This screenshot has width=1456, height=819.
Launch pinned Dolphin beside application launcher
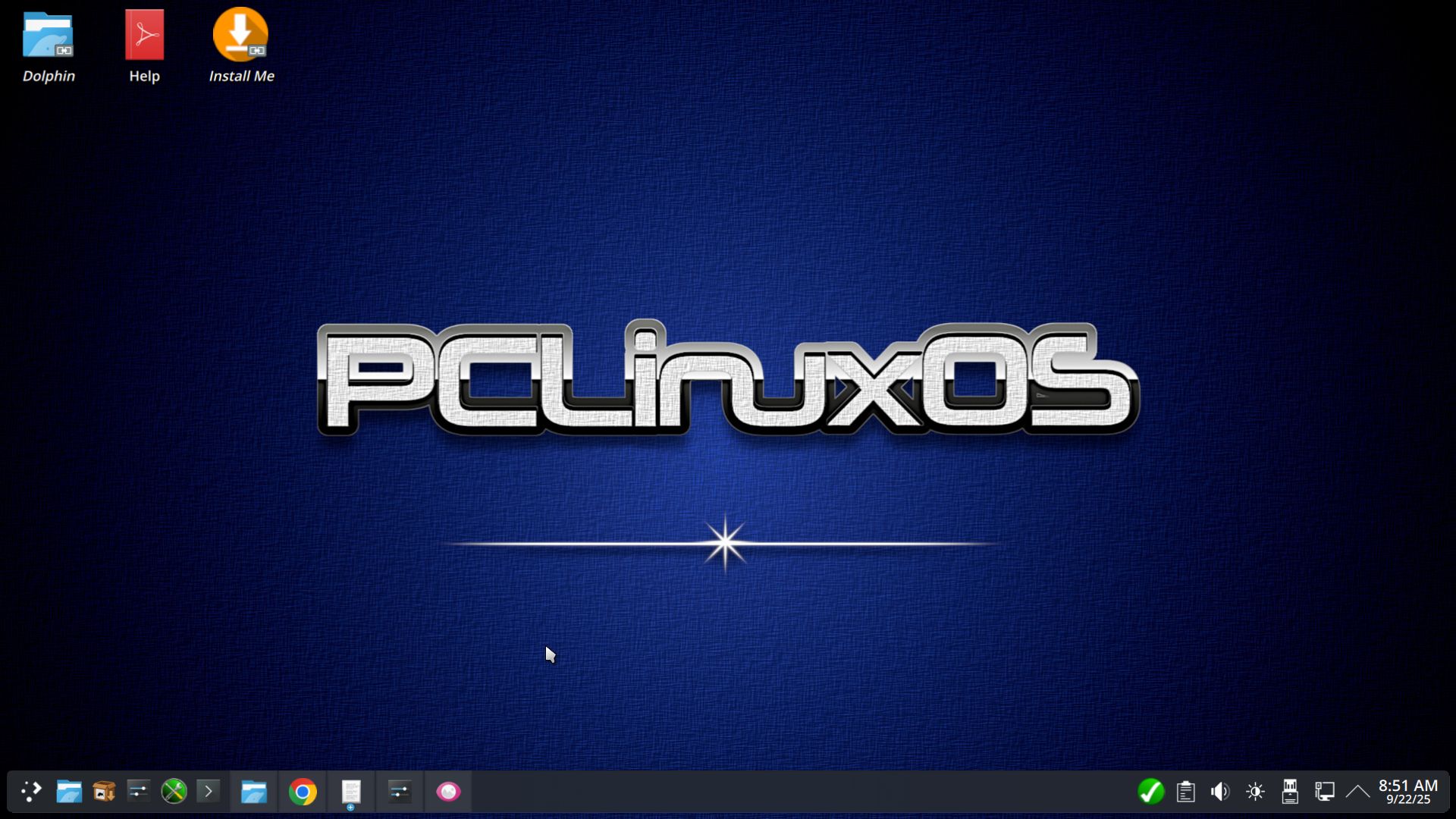tap(68, 792)
